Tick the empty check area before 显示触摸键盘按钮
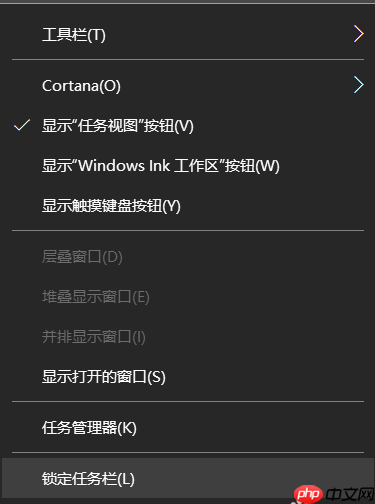375x504 pixels. [x=22, y=206]
